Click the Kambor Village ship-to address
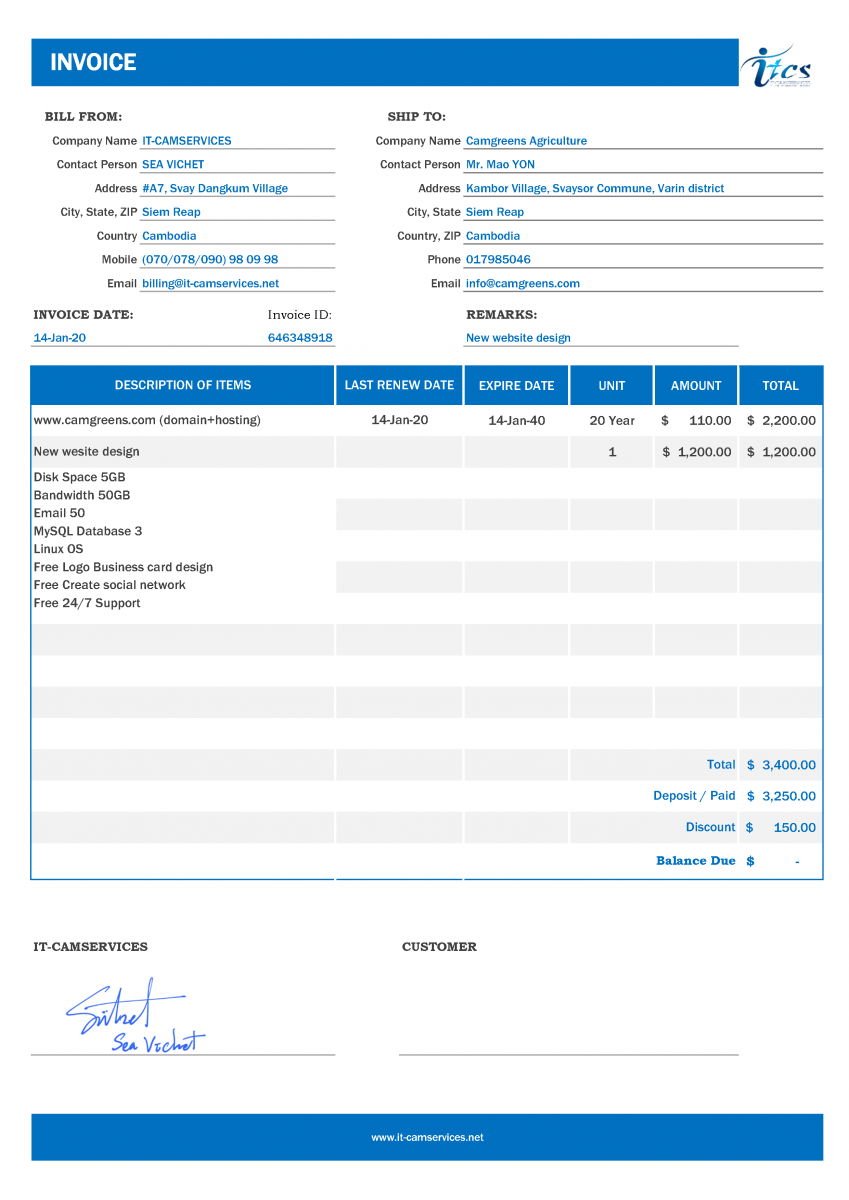849x1200 pixels. pyautogui.click(x=595, y=188)
